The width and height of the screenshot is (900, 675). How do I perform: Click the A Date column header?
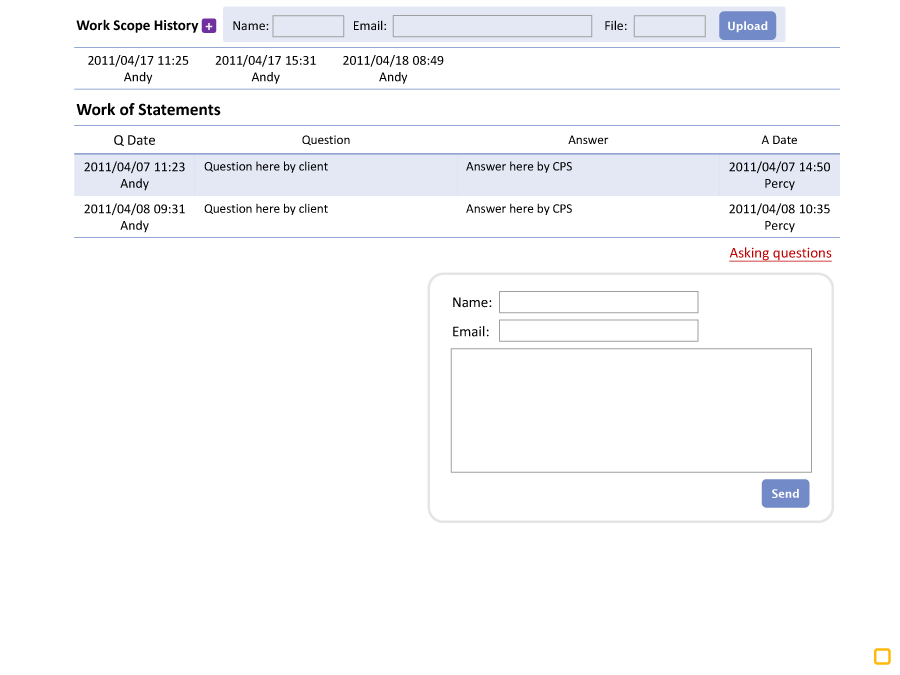(779, 140)
